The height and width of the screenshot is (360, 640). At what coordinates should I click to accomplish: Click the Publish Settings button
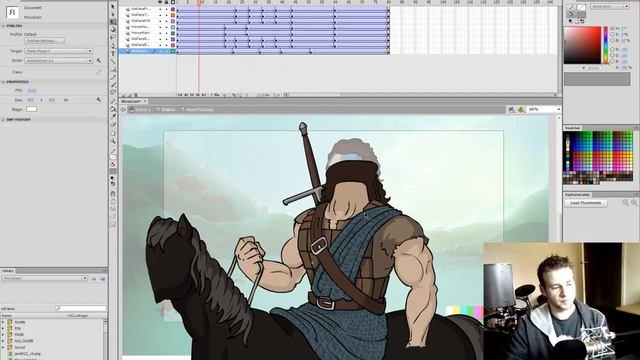click(44, 41)
